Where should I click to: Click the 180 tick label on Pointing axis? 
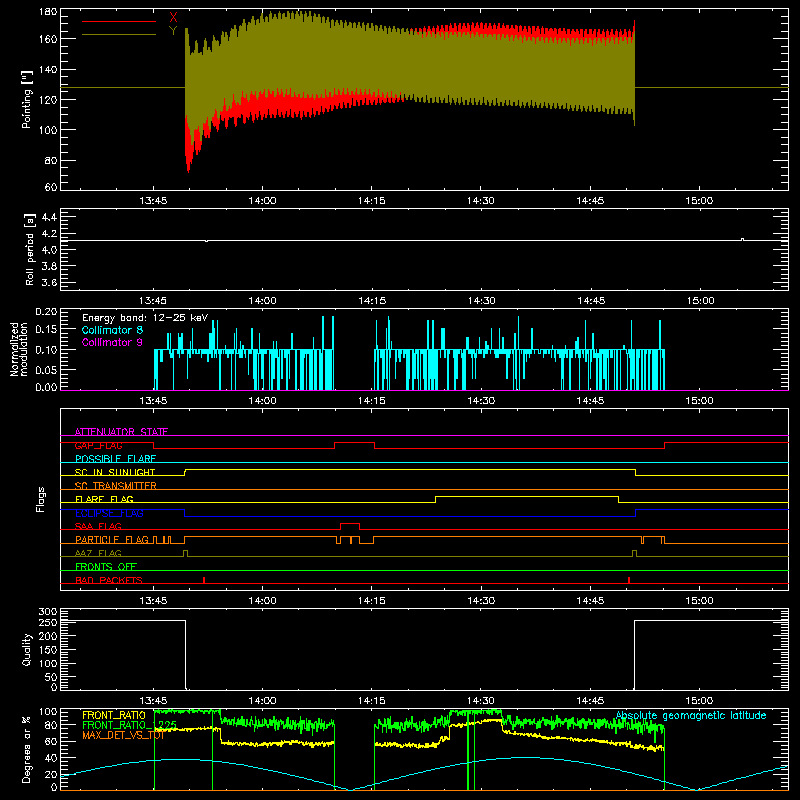point(47,12)
